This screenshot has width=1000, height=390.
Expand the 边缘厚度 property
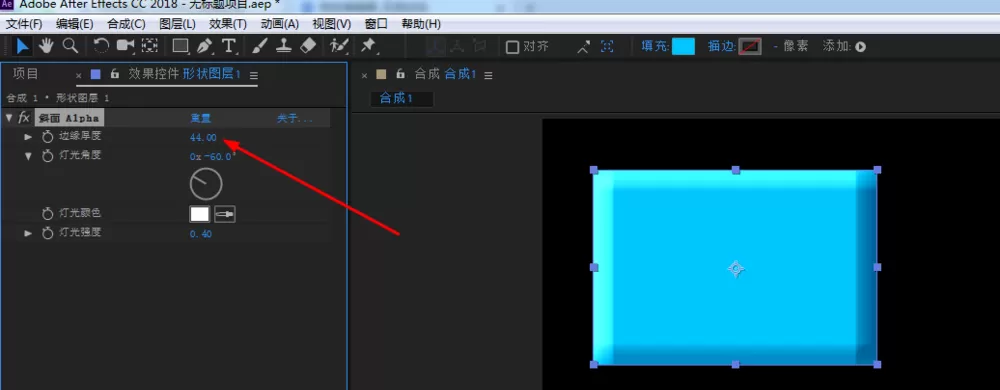[x=28, y=137]
